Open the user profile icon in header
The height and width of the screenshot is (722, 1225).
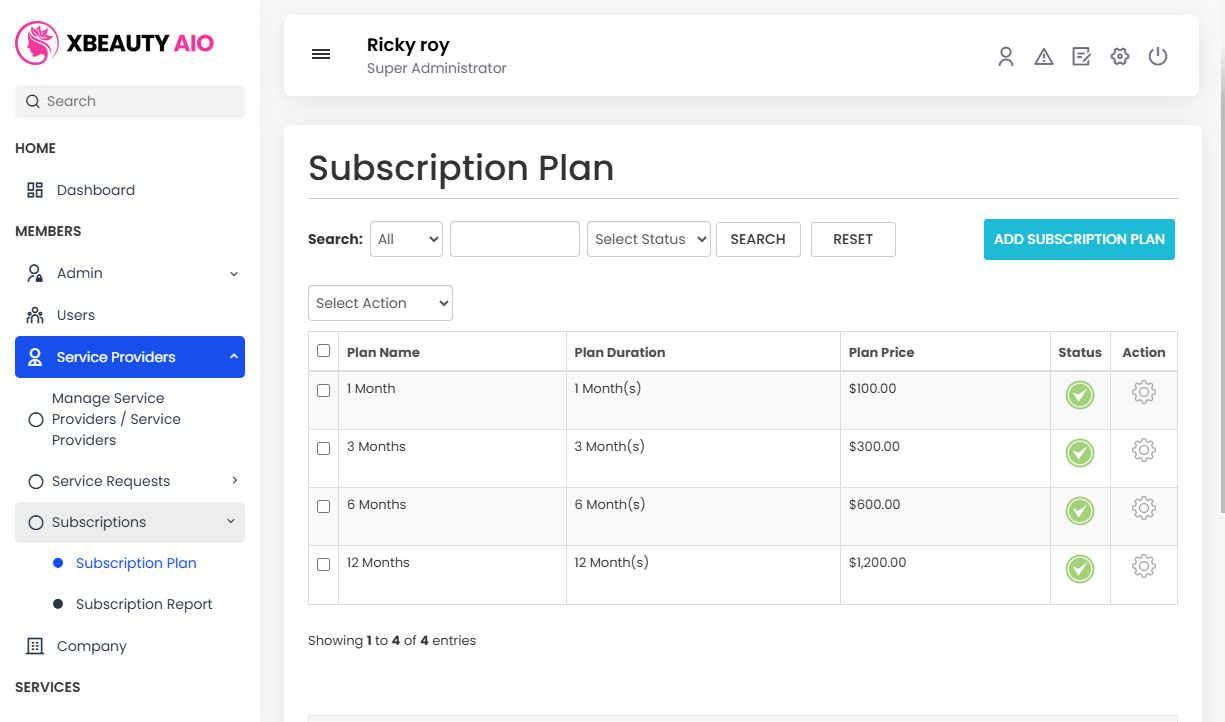1005,57
